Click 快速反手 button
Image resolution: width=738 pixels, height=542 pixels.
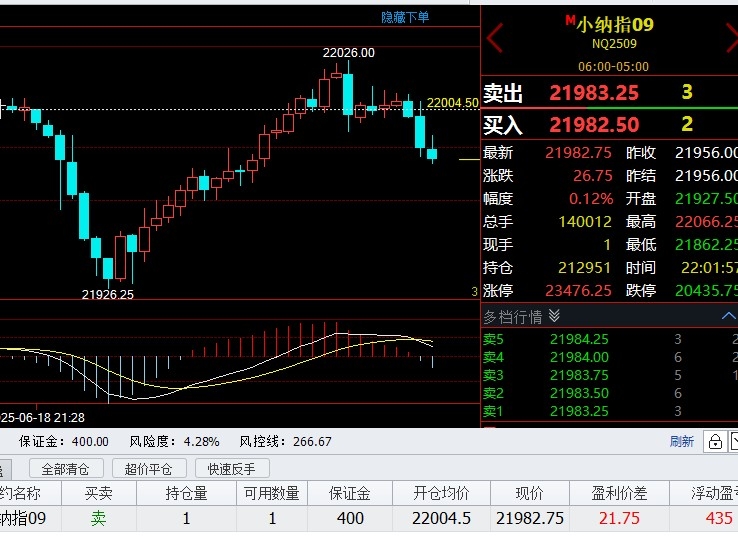click(x=232, y=469)
